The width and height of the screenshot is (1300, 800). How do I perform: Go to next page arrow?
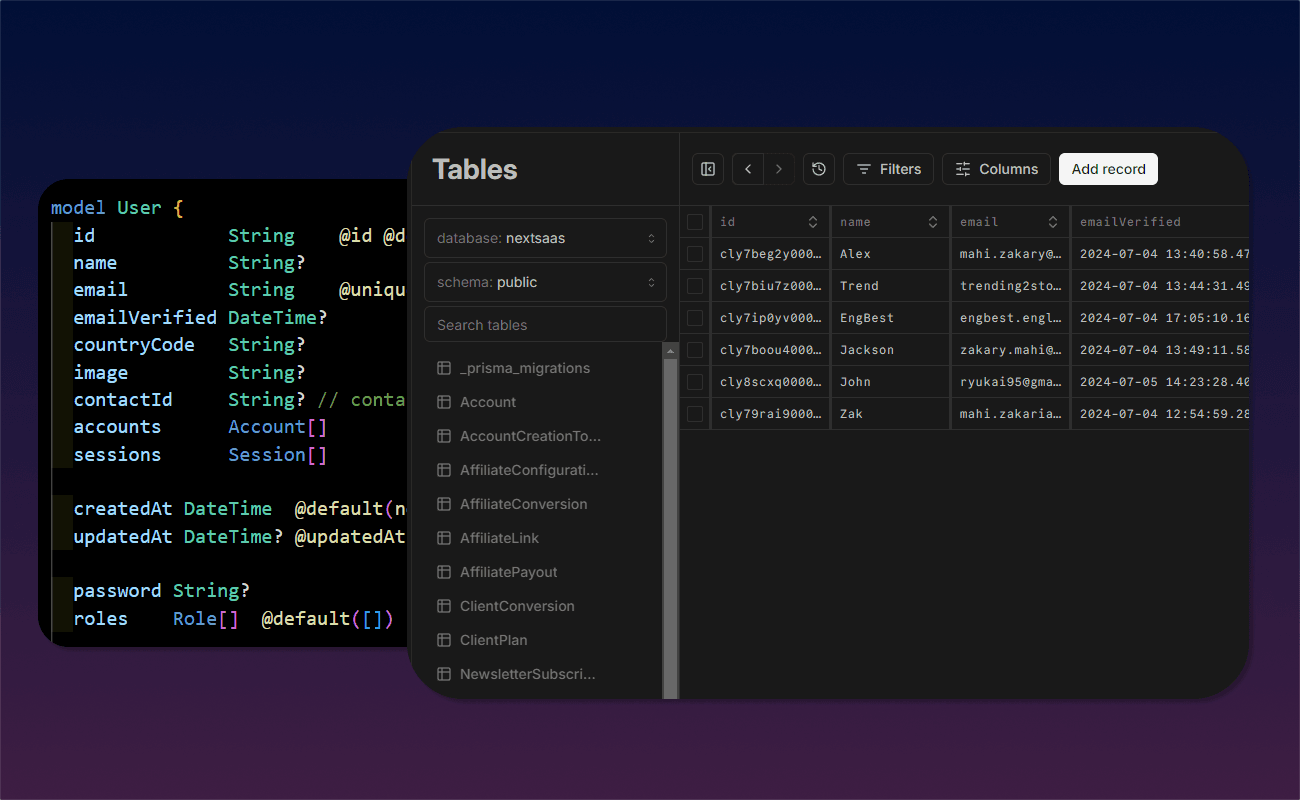click(x=780, y=169)
